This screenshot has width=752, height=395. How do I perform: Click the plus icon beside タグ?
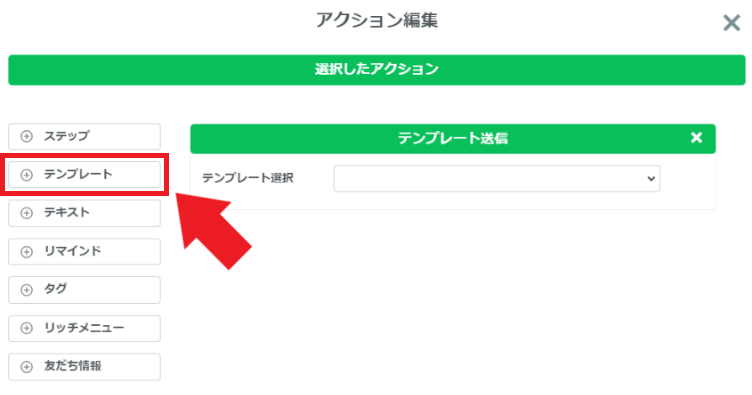point(26,290)
